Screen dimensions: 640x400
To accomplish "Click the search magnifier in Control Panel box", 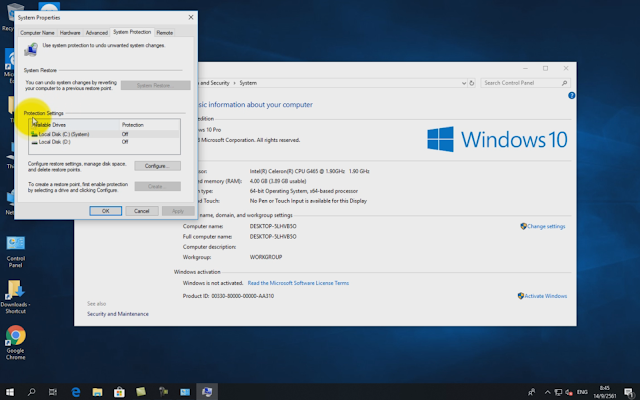I will click(564, 83).
